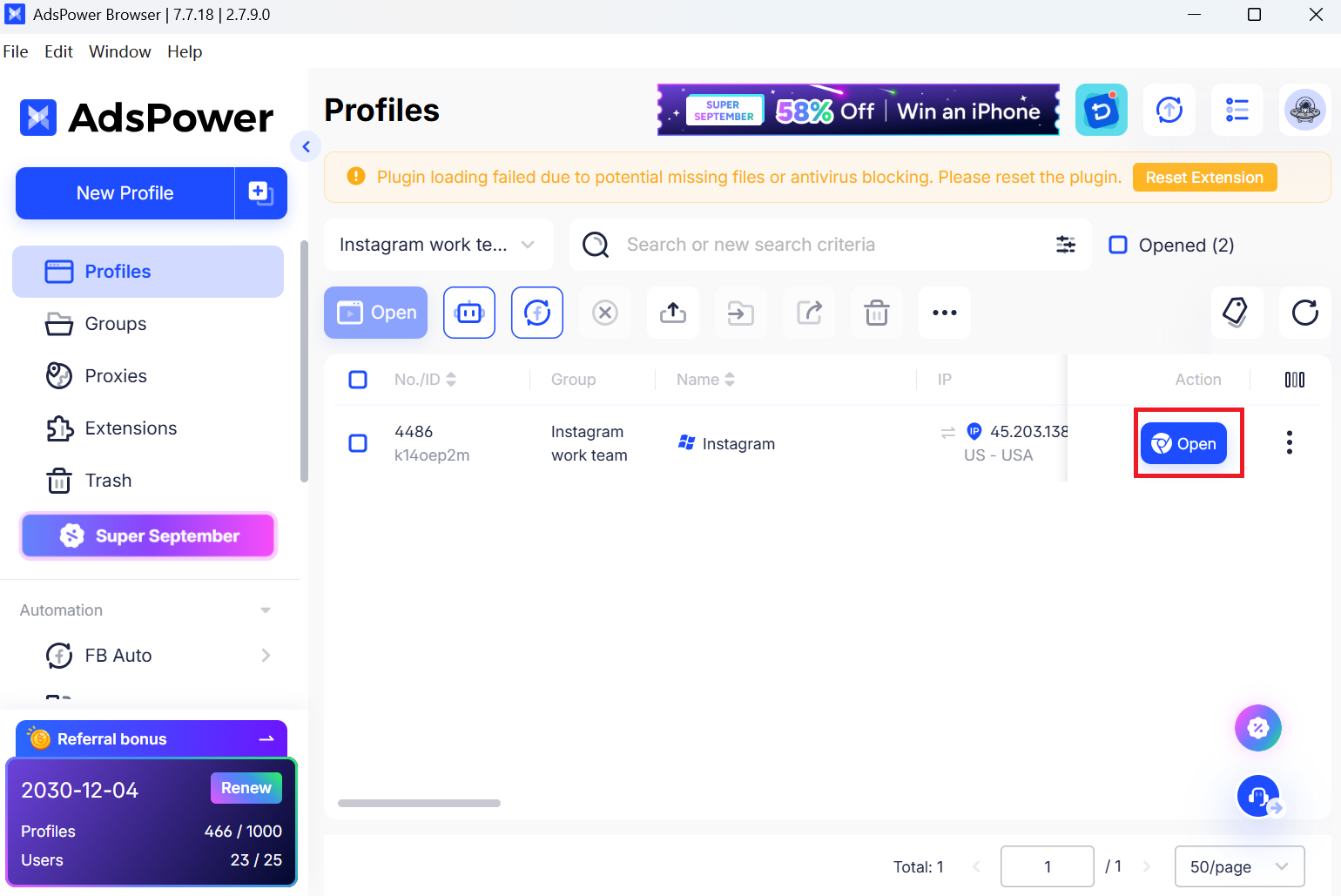Screen dimensions: 1341x896
Task: Click the sidebar vertical scrollbar
Action: click(x=304, y=360)
